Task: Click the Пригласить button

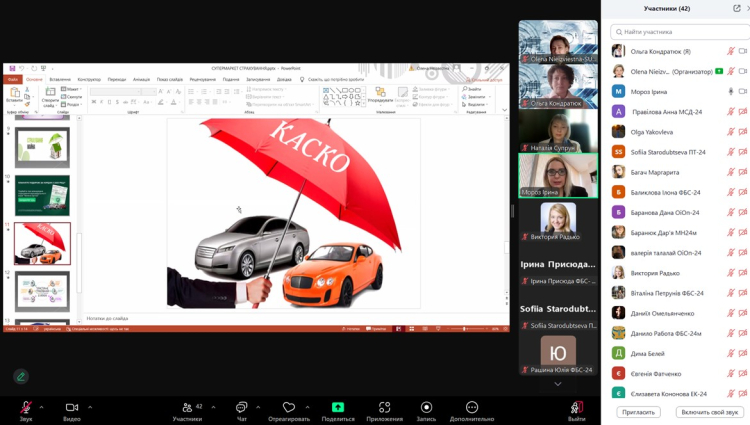Action: [638, 412]
